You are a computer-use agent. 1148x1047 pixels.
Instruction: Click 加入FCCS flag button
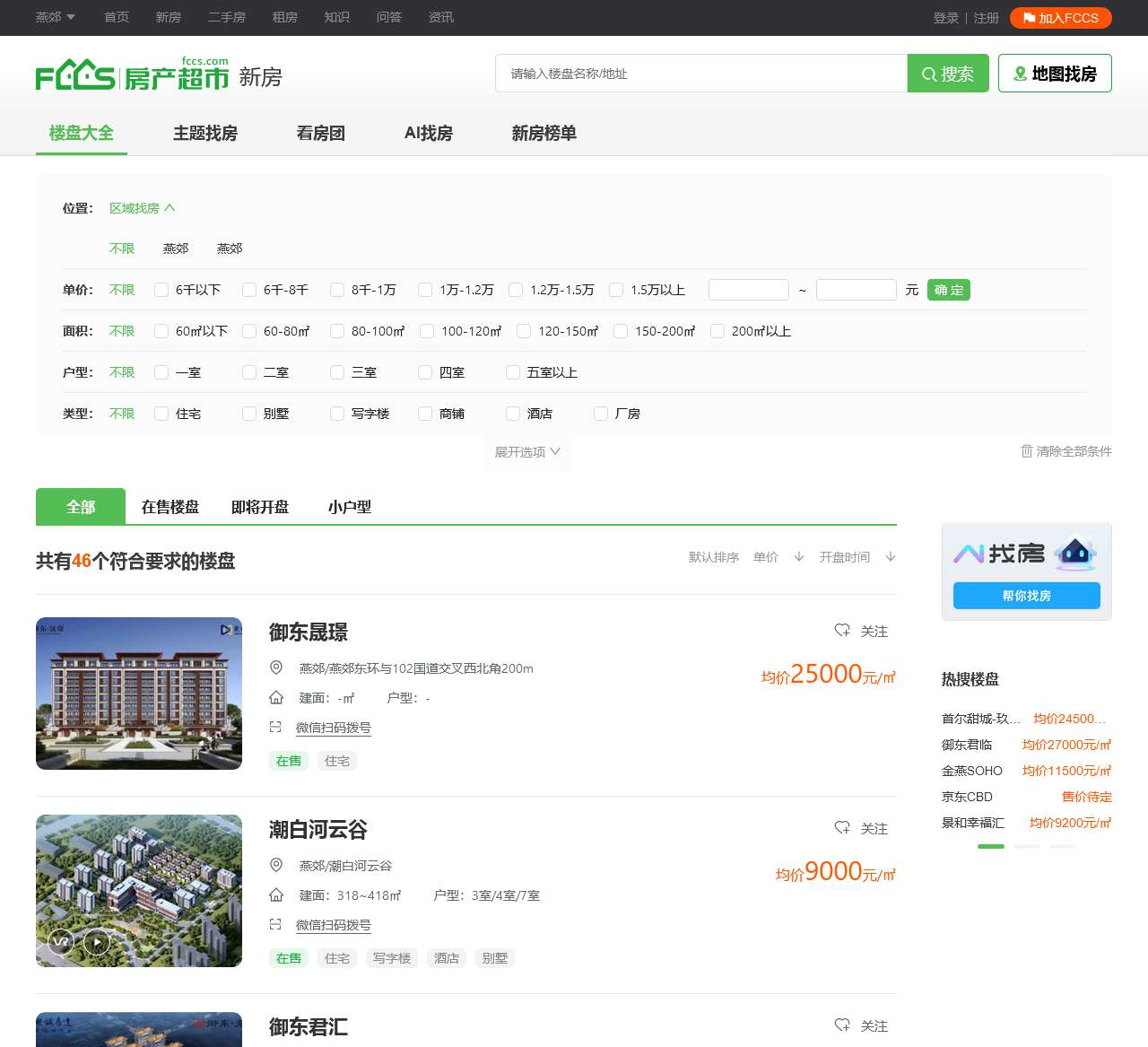point(1060,18)
